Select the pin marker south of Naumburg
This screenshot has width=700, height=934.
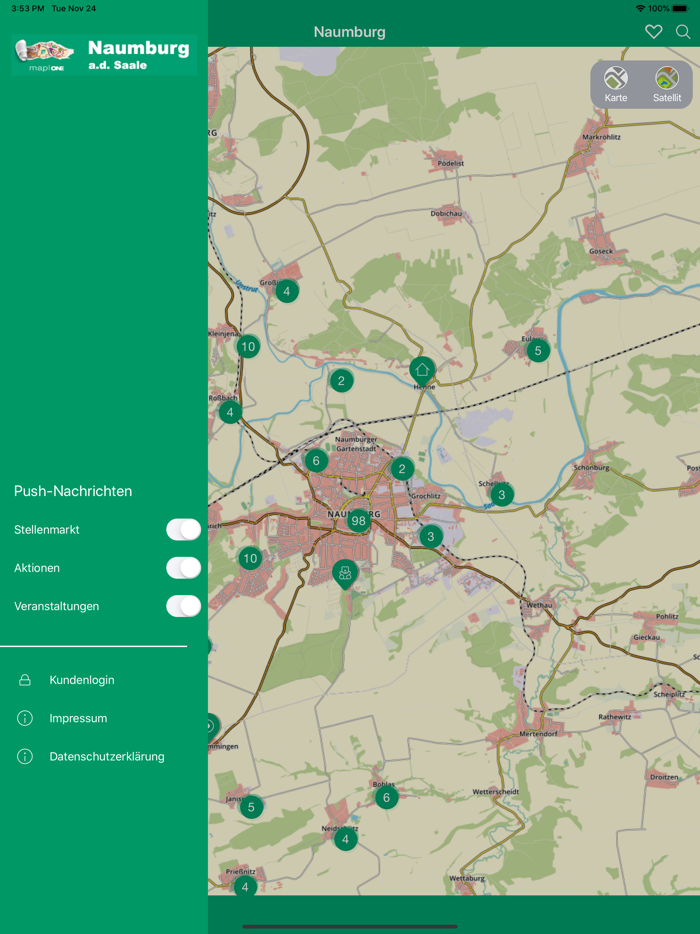[345, 573]
